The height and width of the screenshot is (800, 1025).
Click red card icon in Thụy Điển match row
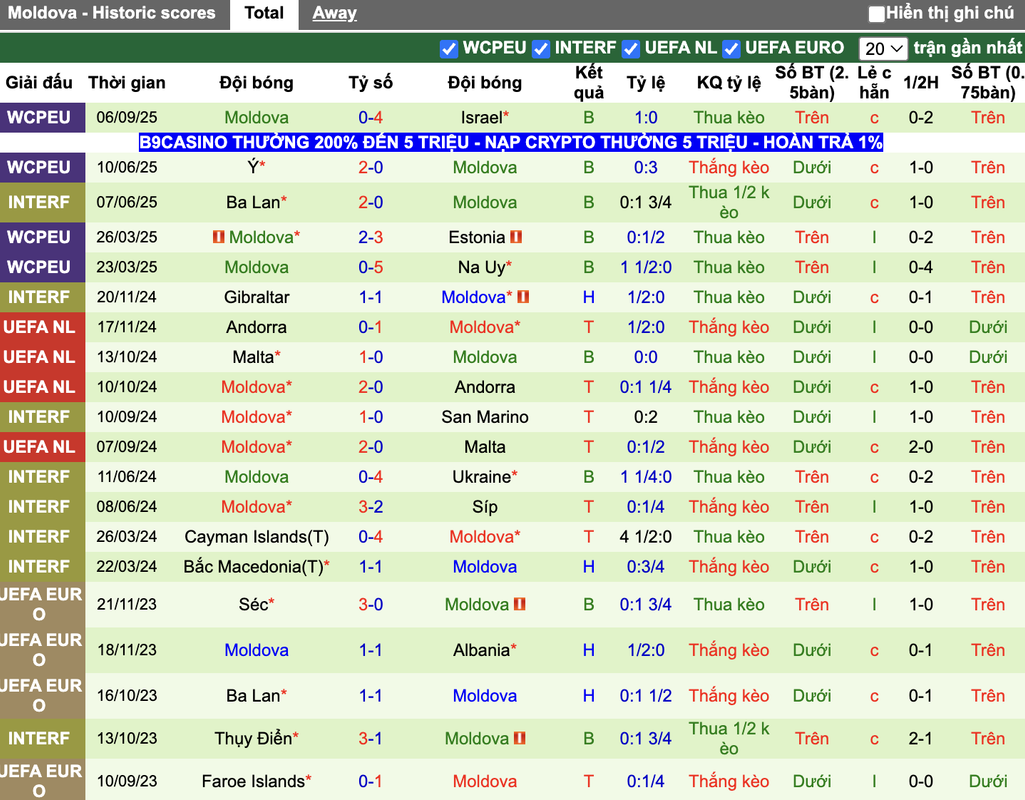(x=520, y=739)
